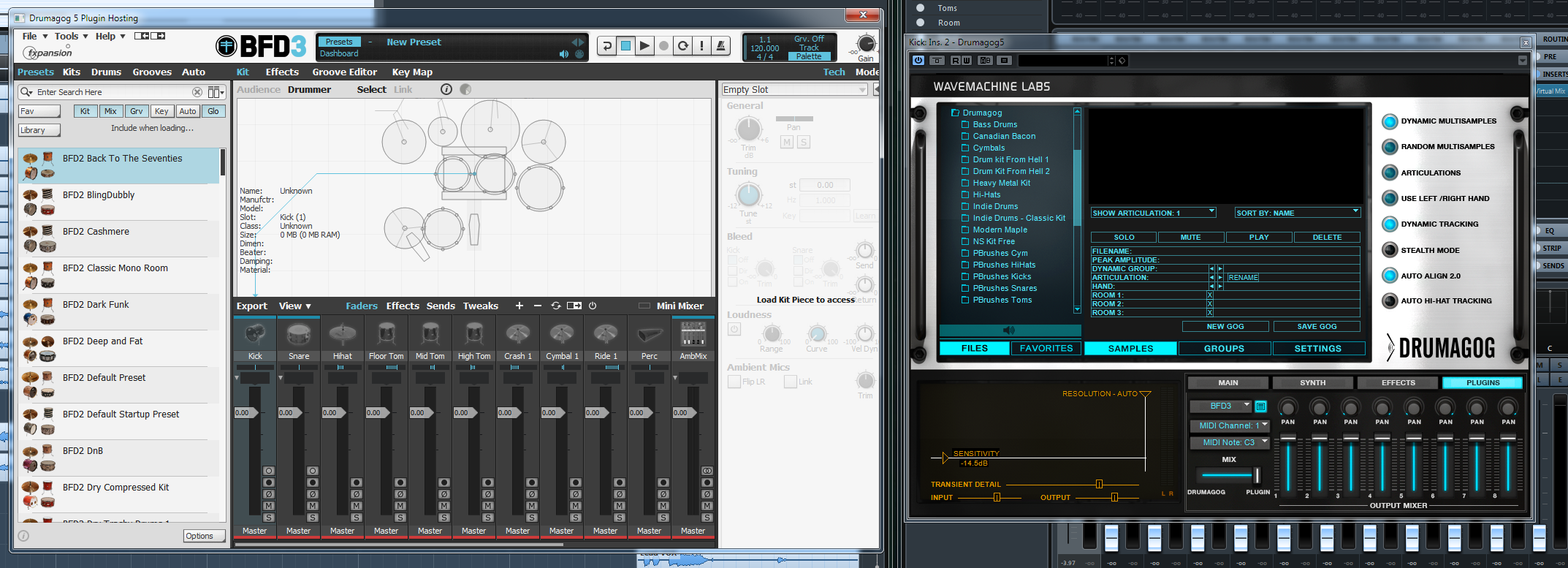Open the browser column layout icon
This screenshot has height=568, width=1568.
(x=216, y=92)
